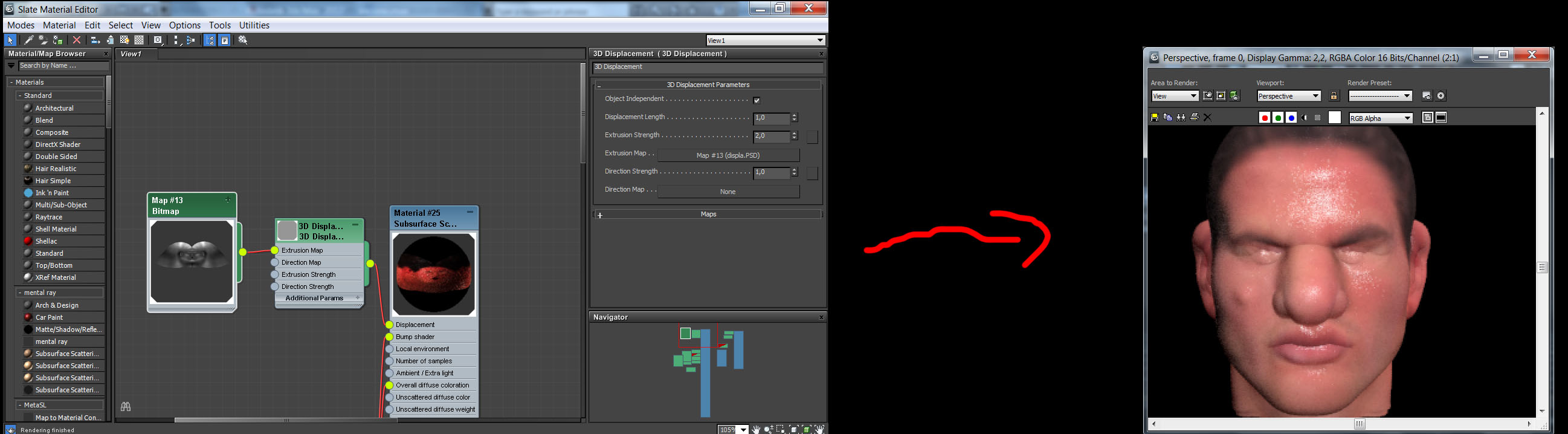The height and width of the screenshot is (434, 1568).
Task: Open the Area to Render dropdown
Action: point(1175,96)
